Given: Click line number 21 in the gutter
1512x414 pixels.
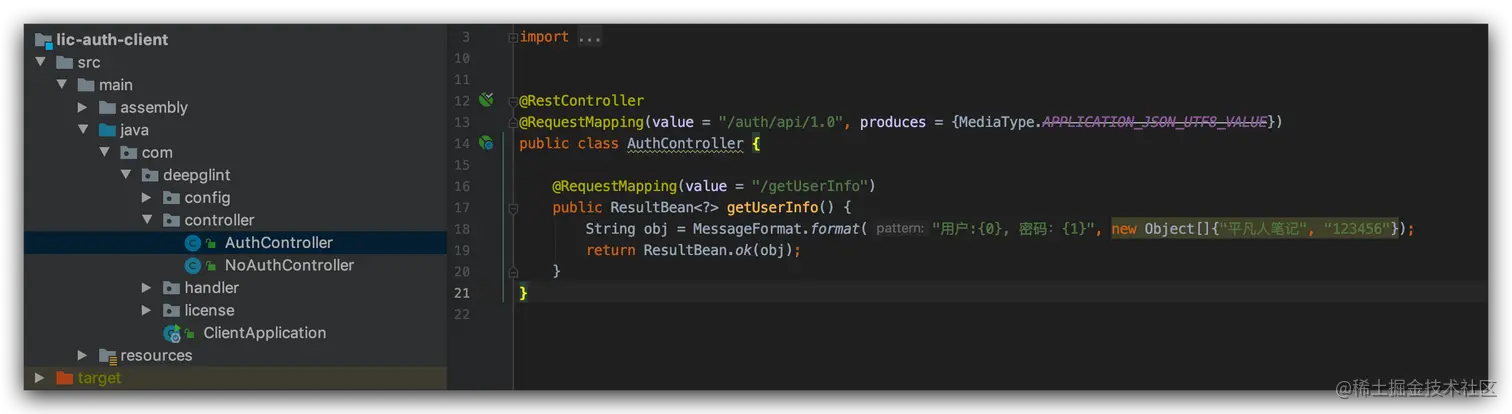Looking at the screenshot, I should [461, 293].
